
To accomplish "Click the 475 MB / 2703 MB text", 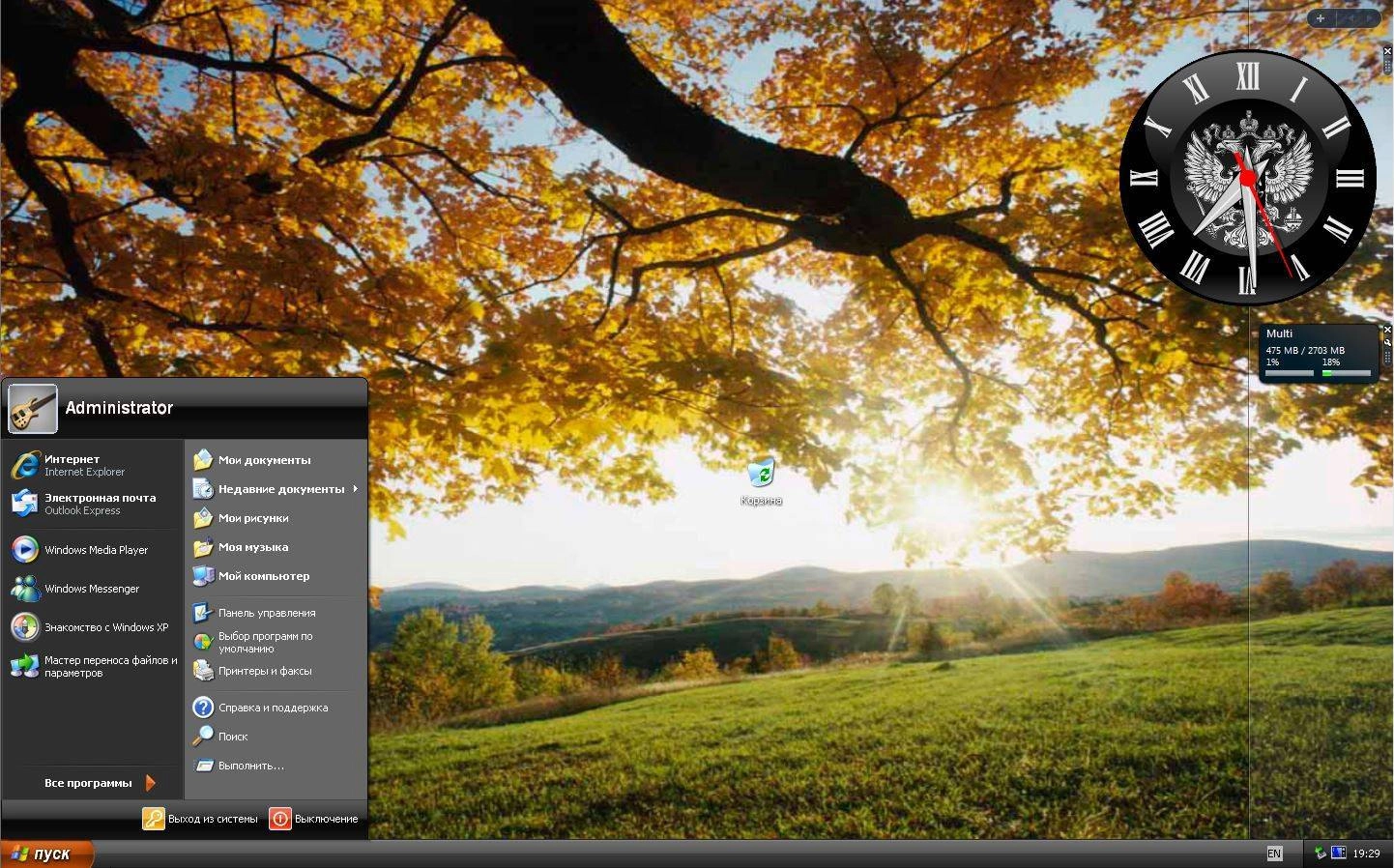I will 1305,351.
